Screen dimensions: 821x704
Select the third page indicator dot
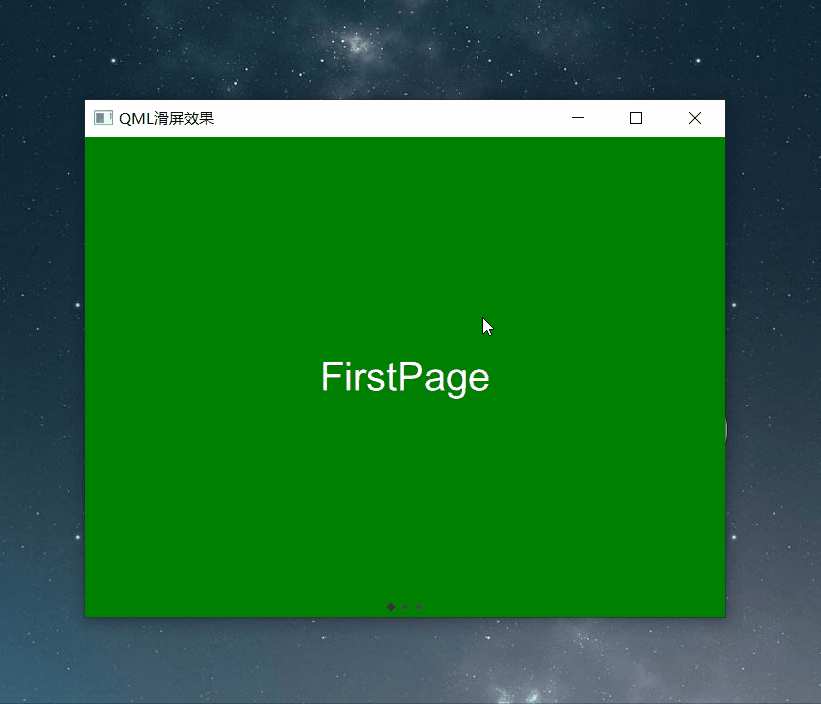point(419,607)
